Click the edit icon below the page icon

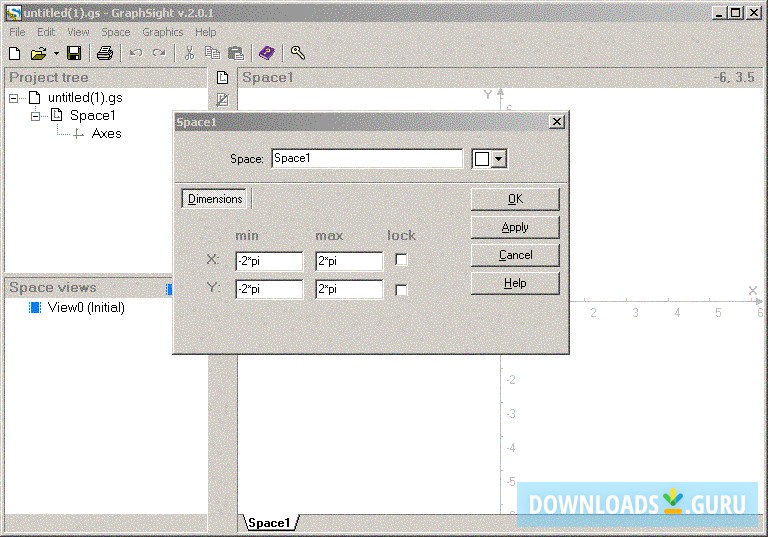pyautogui.click(x=222, y=99)
